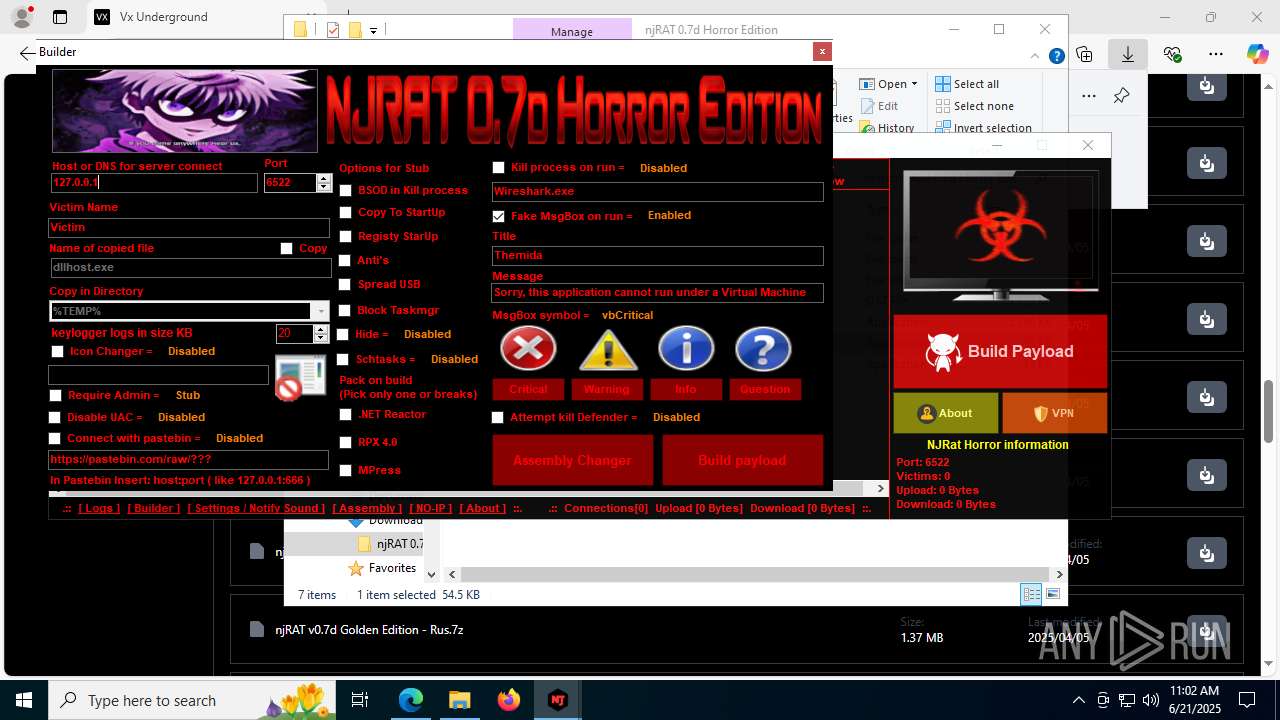Viewport: 1280px width, 720px height.
Task: Click the dark red Build payload button
Action: (x=742, y=460)
